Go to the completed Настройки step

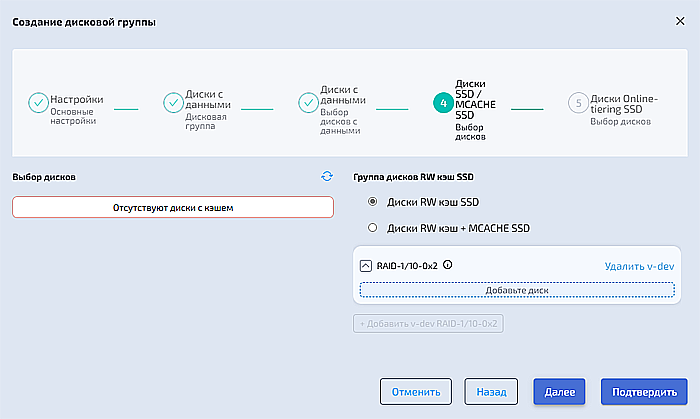38,103
